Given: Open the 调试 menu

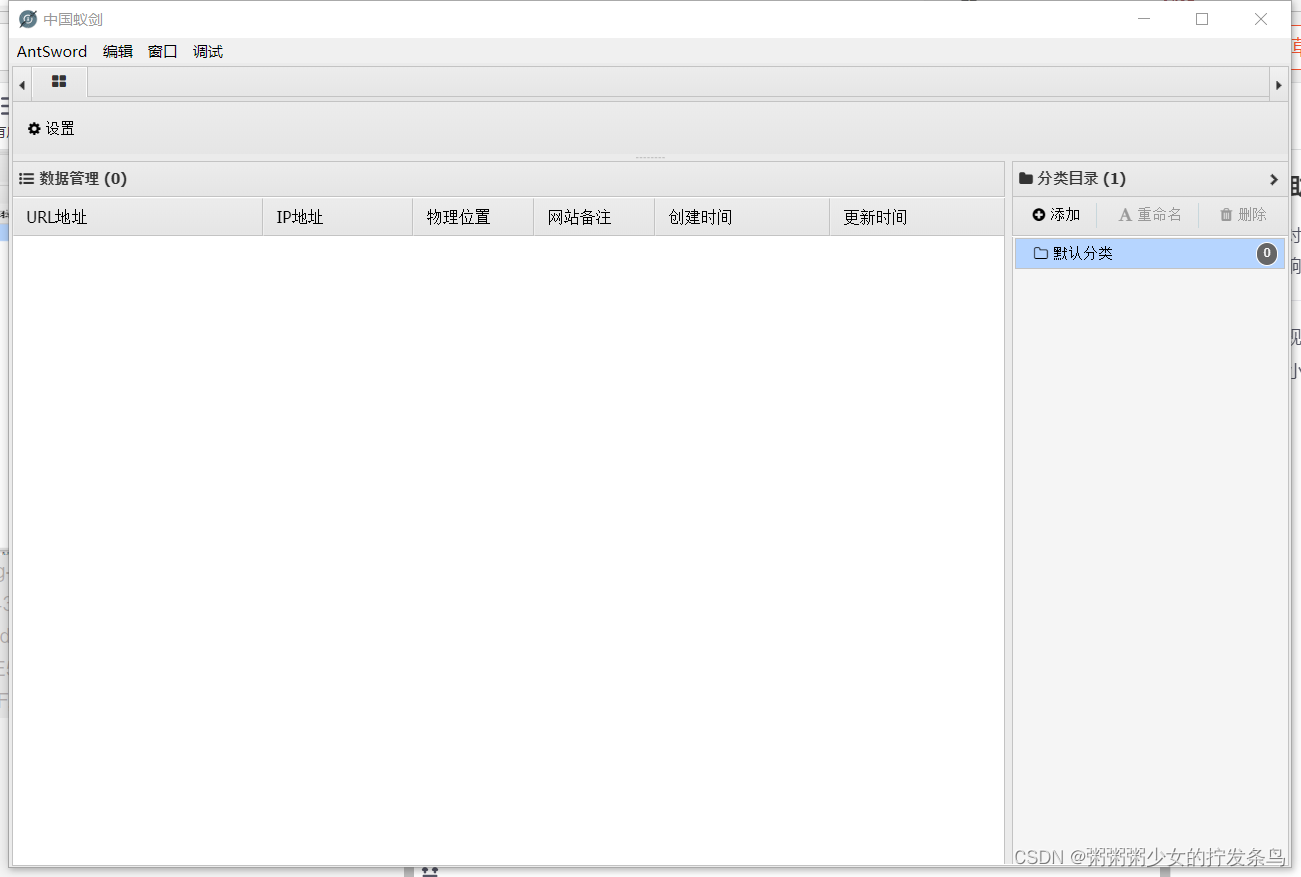Looking at the screenshot, I should [x=208, y=52].
